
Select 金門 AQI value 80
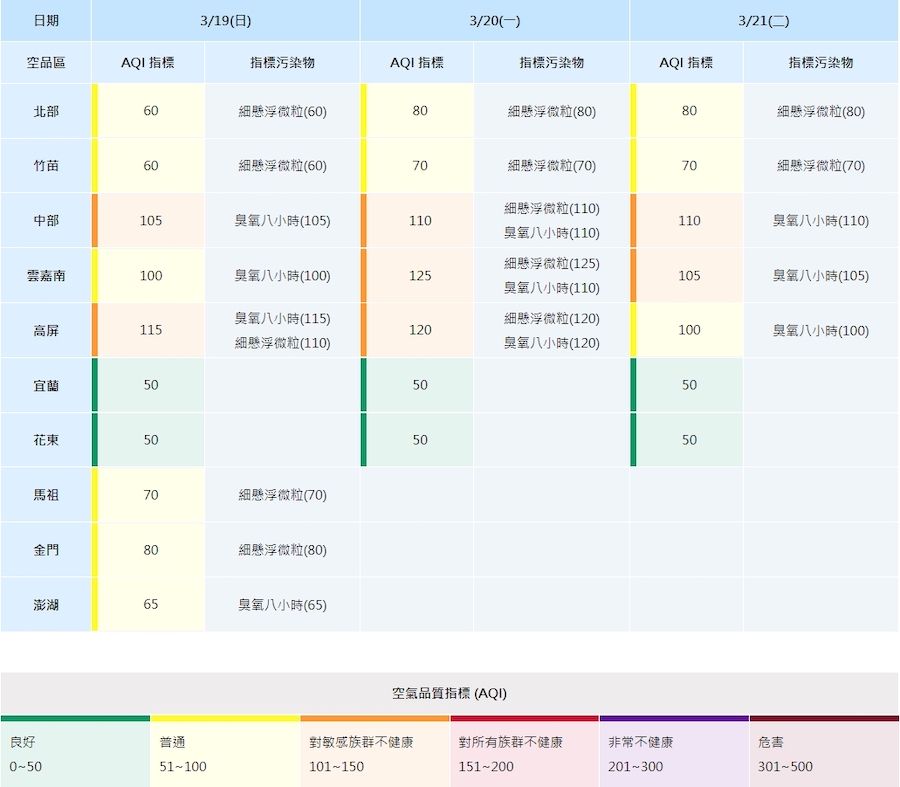click(150, 550)
